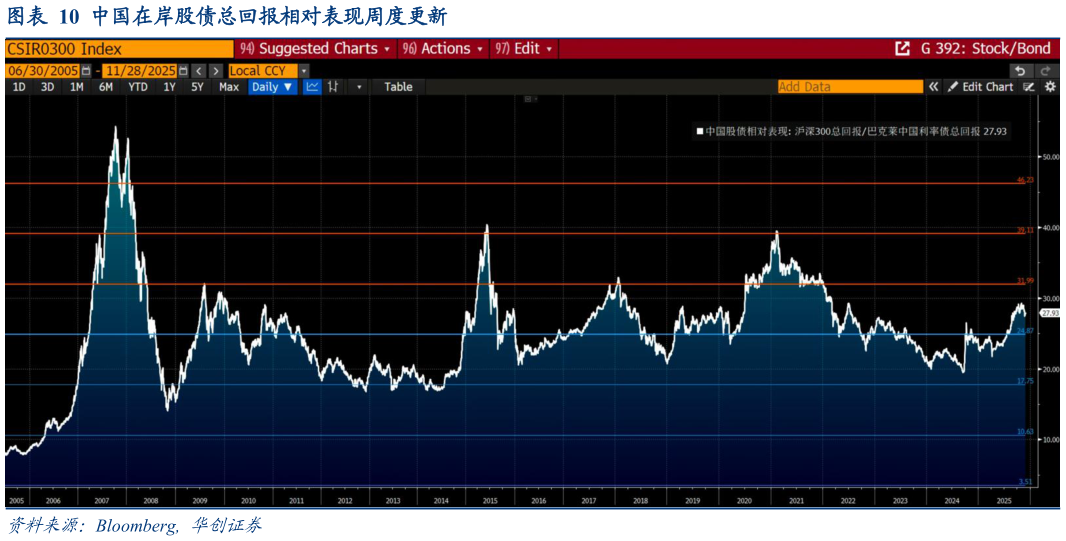Open the Actions menu
1066x541 pixels.
click(443, 49)
